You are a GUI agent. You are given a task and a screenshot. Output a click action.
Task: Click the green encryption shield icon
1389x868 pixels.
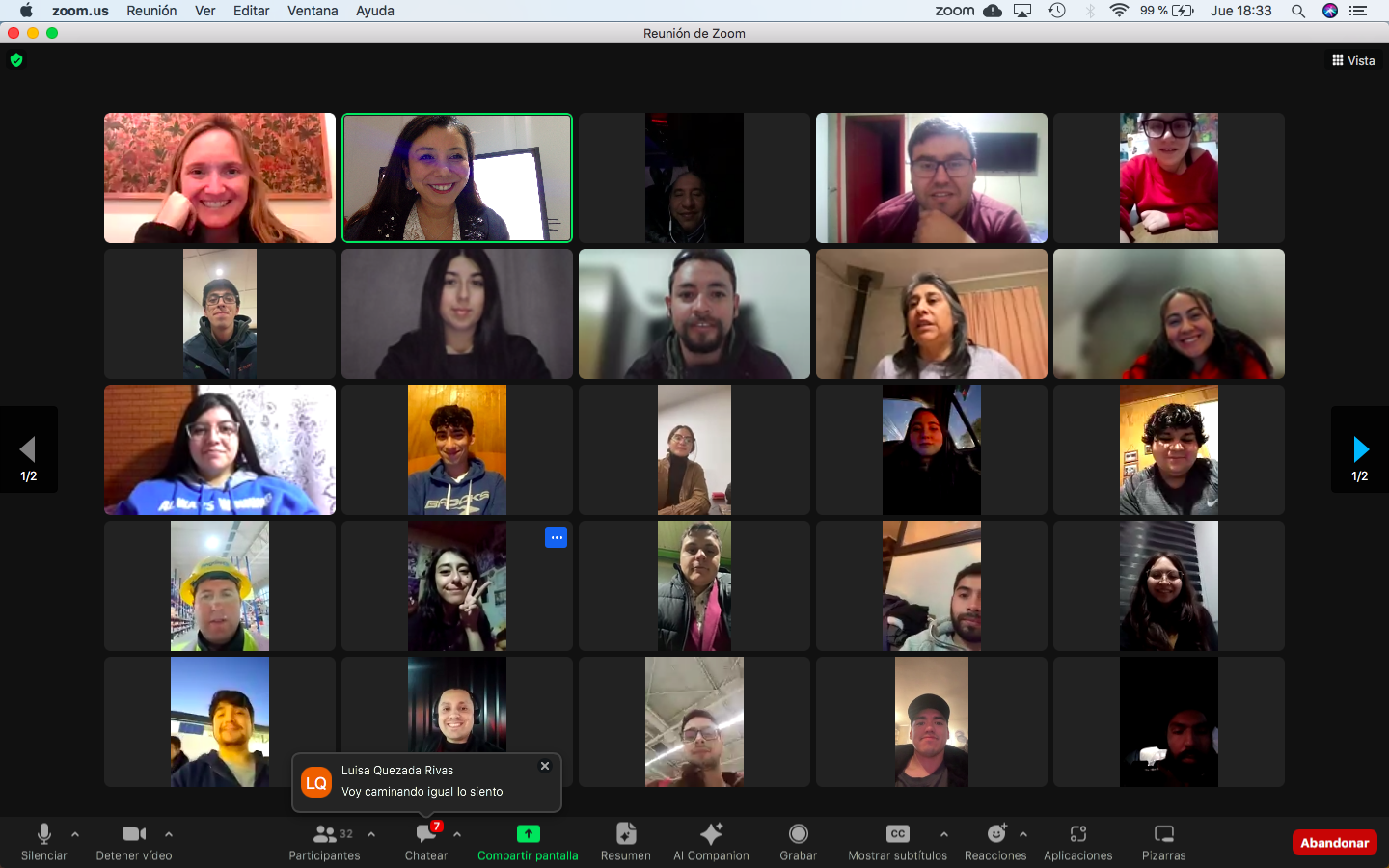(16, 60)
